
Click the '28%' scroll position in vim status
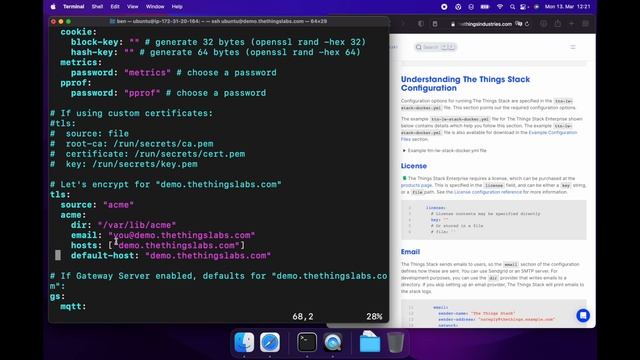coord(374,316)
